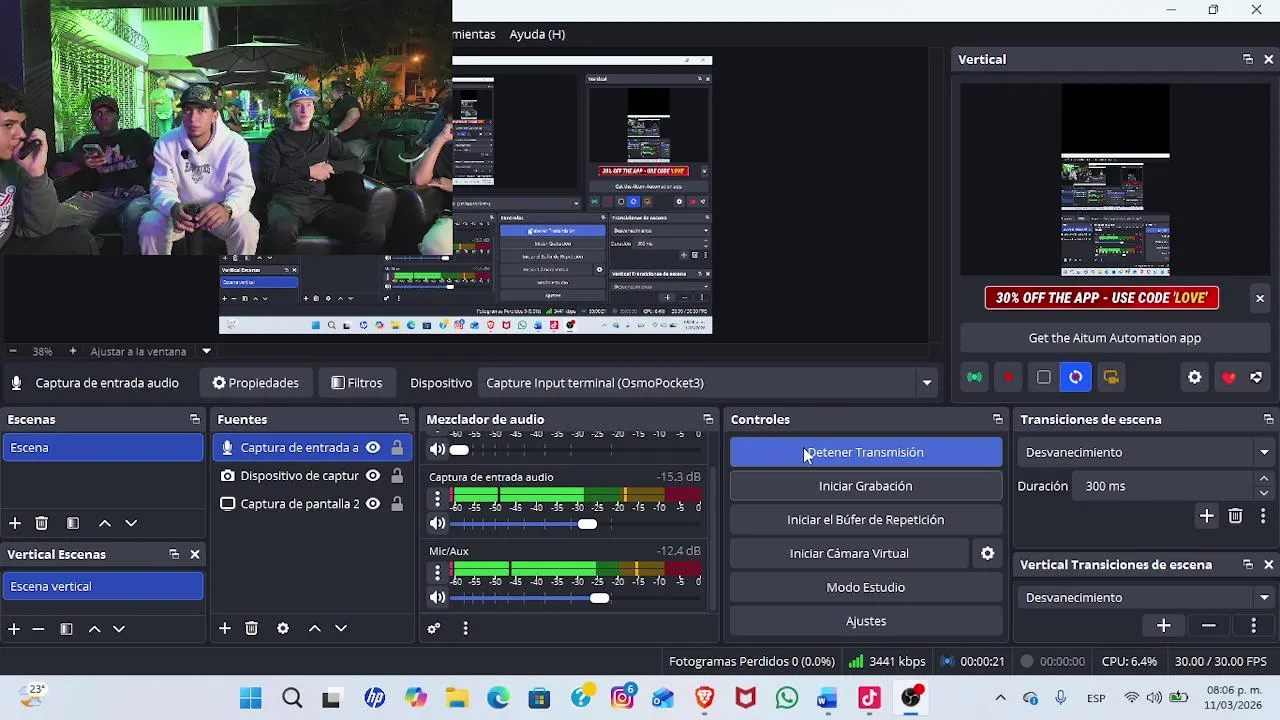Move source up in Fuentes panel
Image resolution: width=1280 pixels, height=720 pixels.
315,628
